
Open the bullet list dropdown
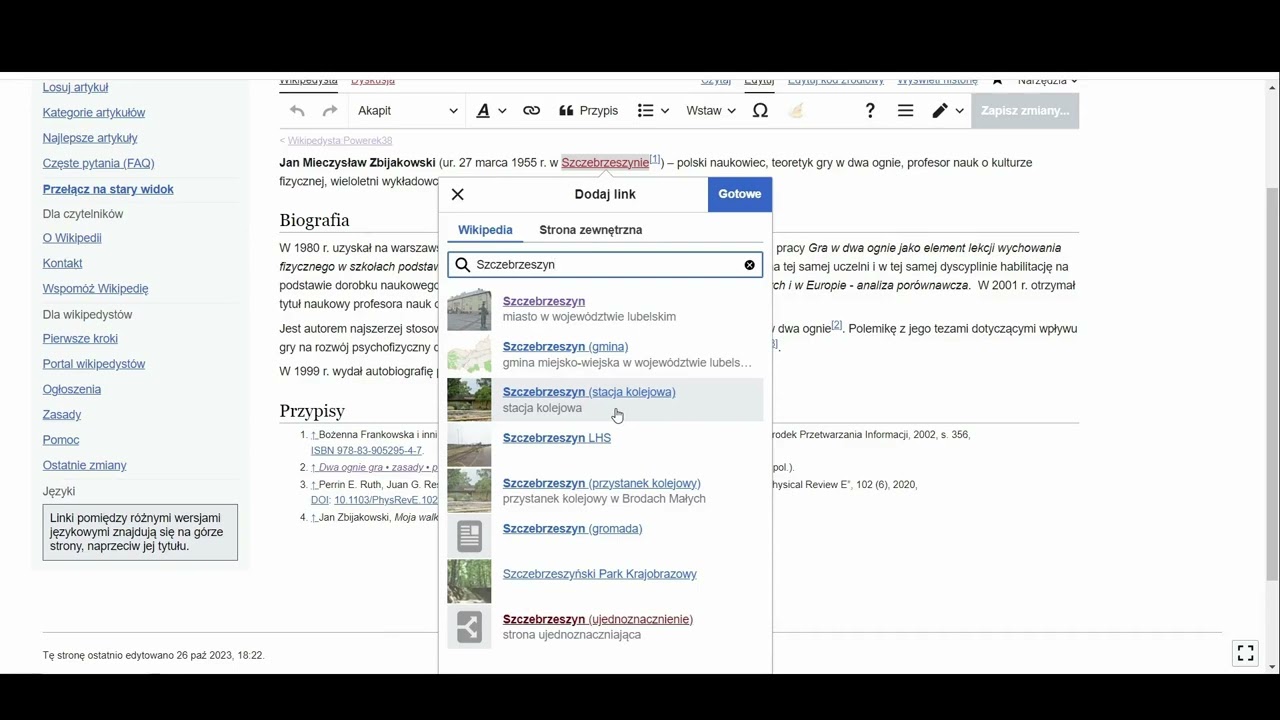pos(653,111)
